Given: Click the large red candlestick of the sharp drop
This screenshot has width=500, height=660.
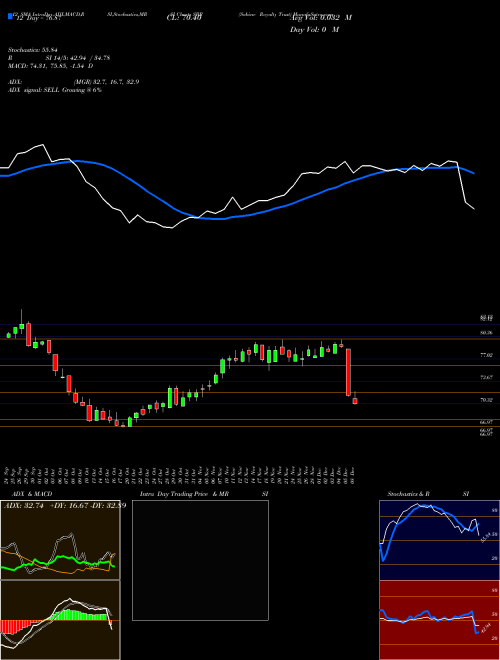Looking at the screenshot, I should [348, 373].
